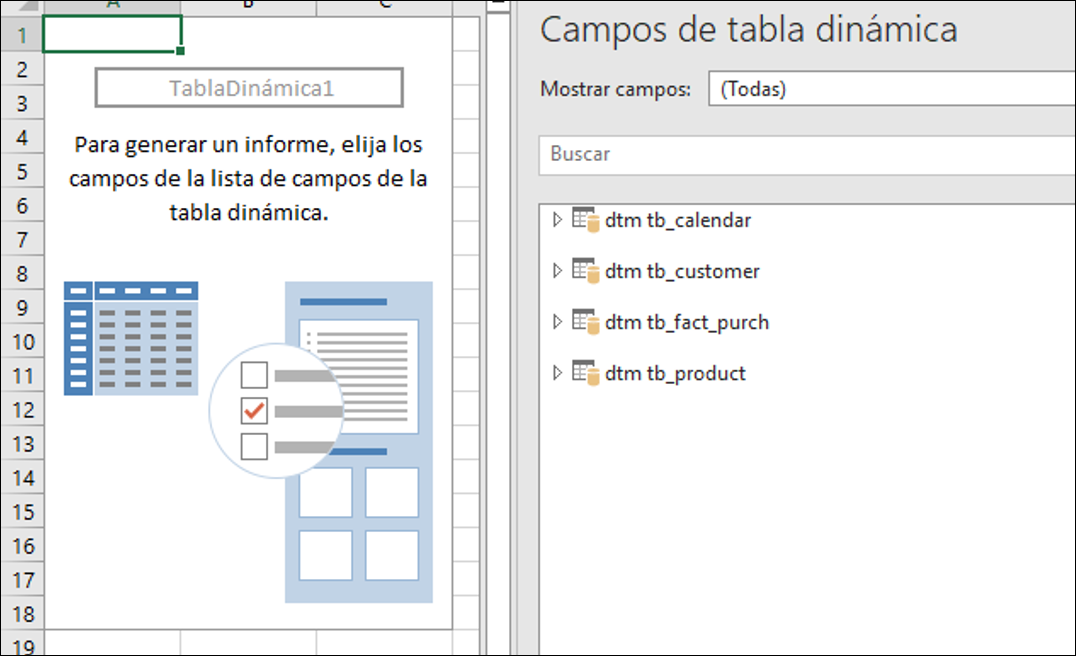The width and height of the screenshot is (1076, 656).
Task: Select row header 18
Action: click(23, 613)
